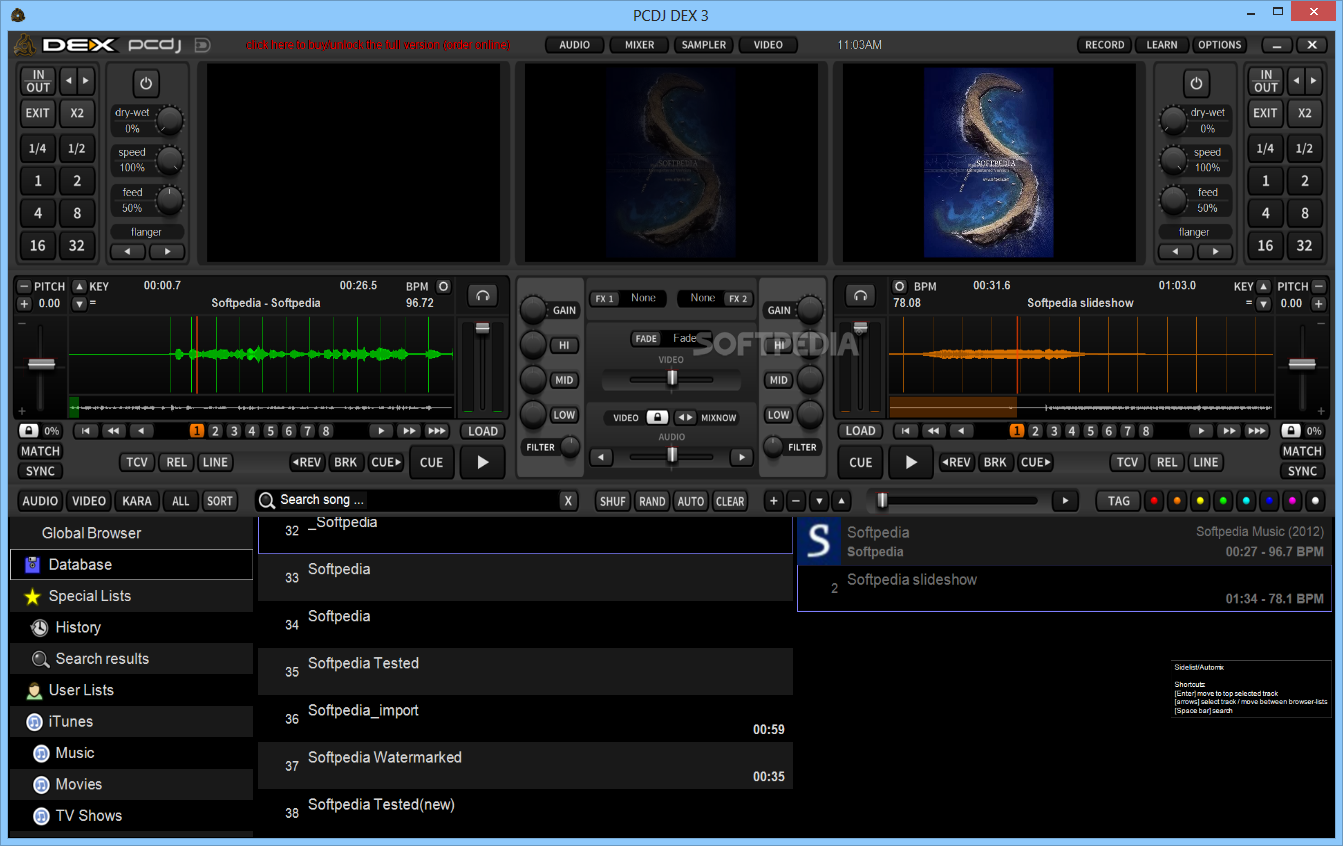Open the FX 1 effect selector
The width and height of the screenshot is (1343, 846).
pyautogui.click(x=628, y=298)
